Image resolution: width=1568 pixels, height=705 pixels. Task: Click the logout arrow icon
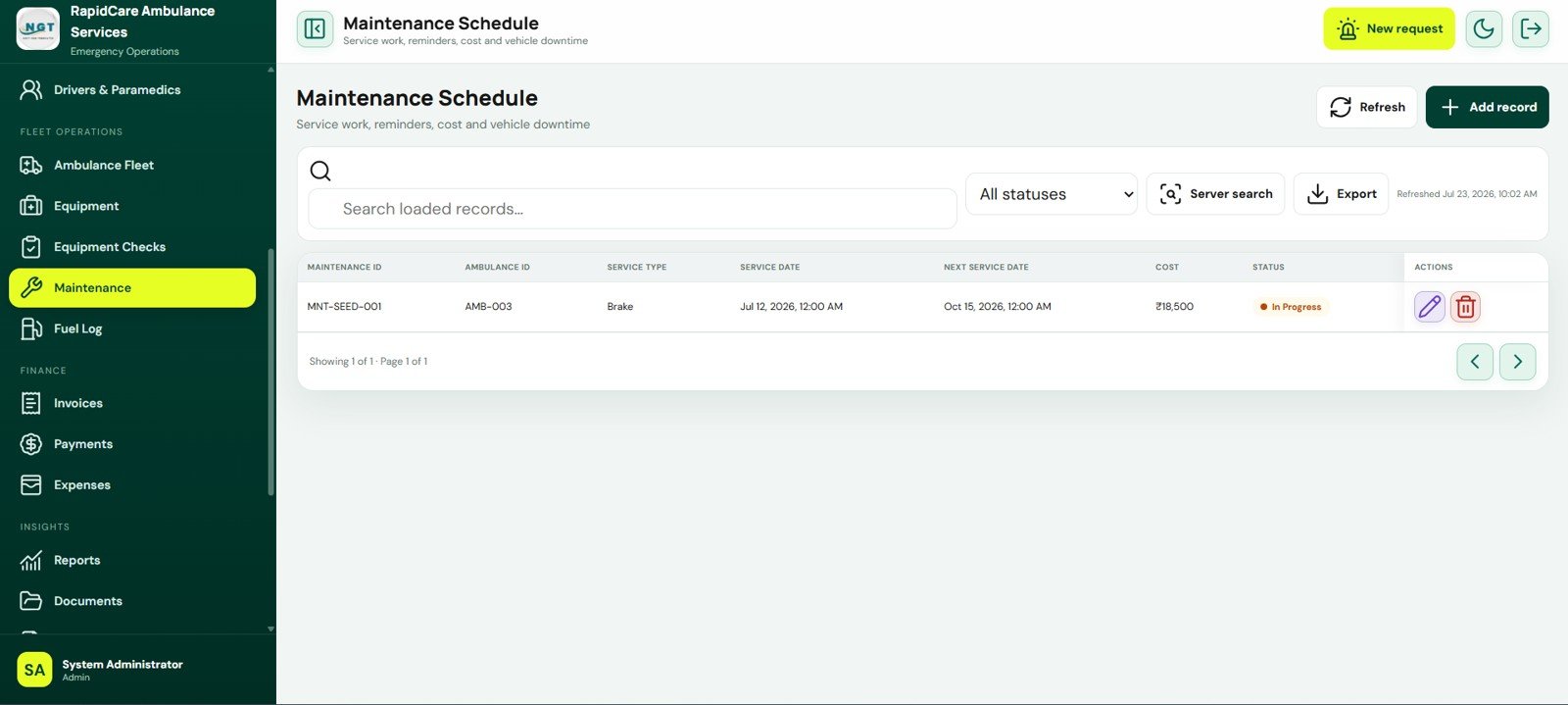pyautogui.click(x=1531, y=29)
